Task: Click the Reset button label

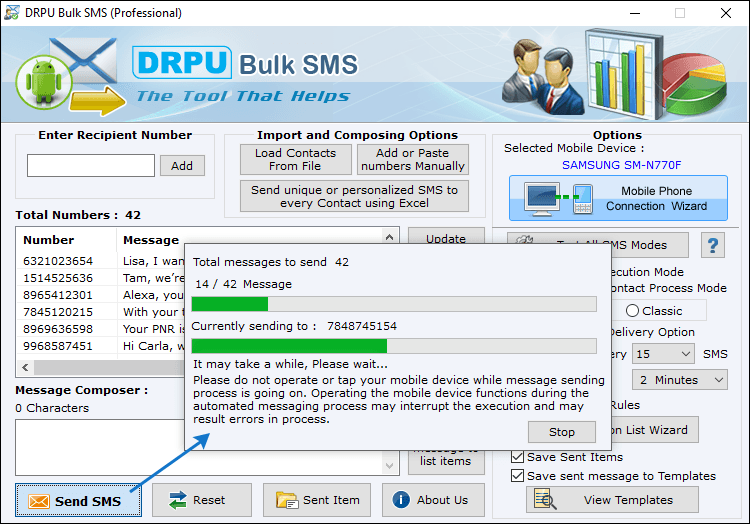Action: 209,500
